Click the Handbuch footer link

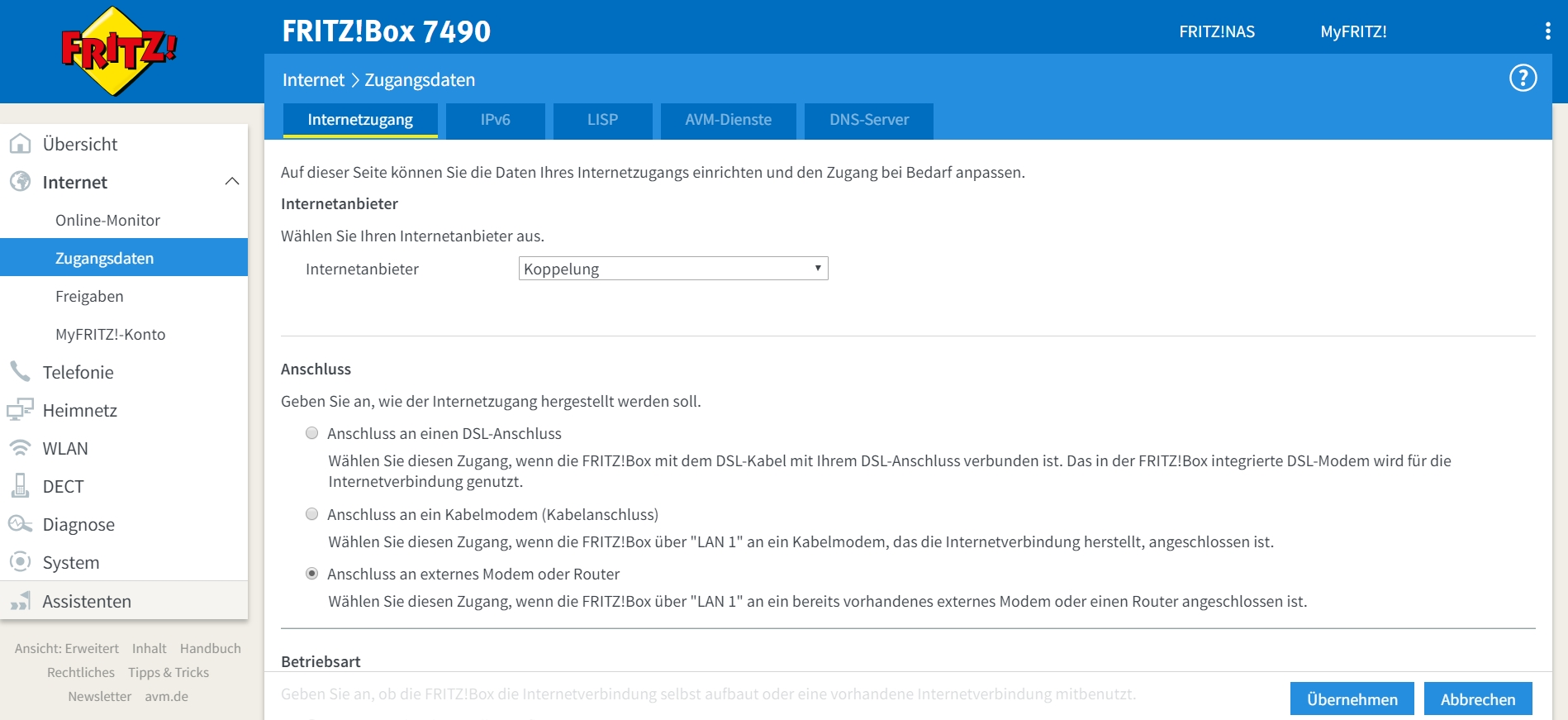[x=211, y=649]
